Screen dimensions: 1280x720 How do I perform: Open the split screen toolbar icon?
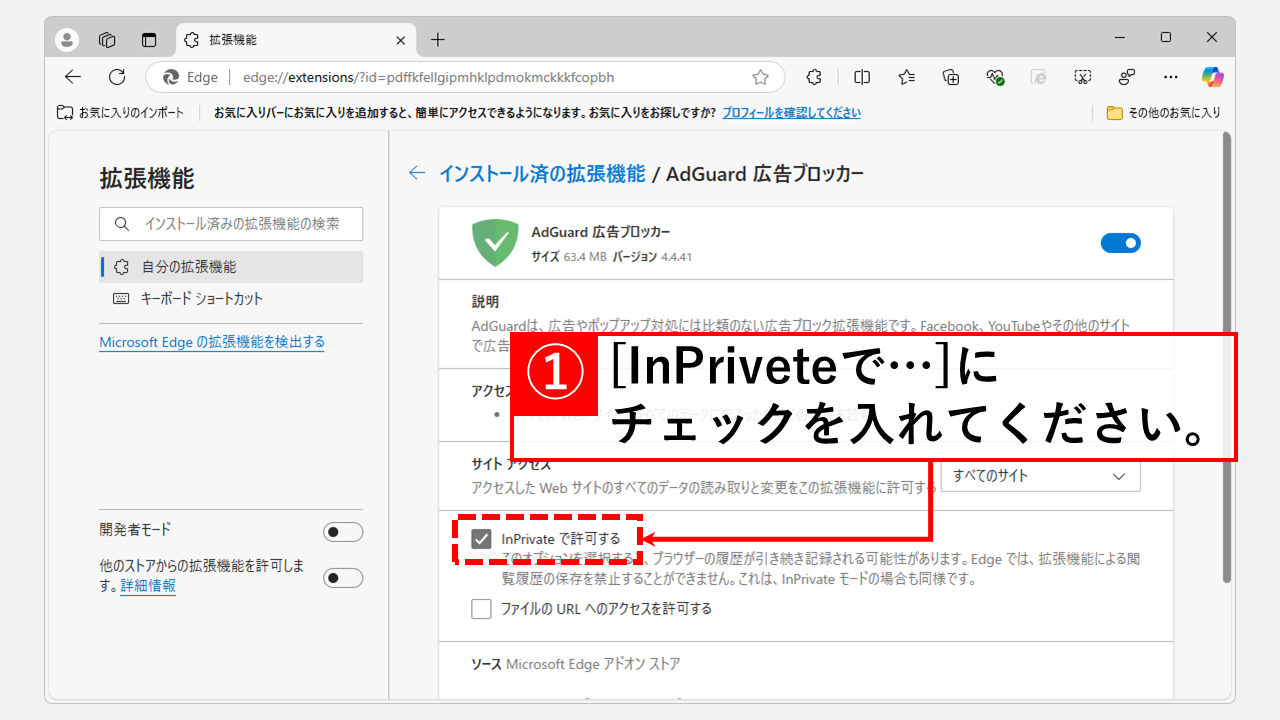point(862,77)
